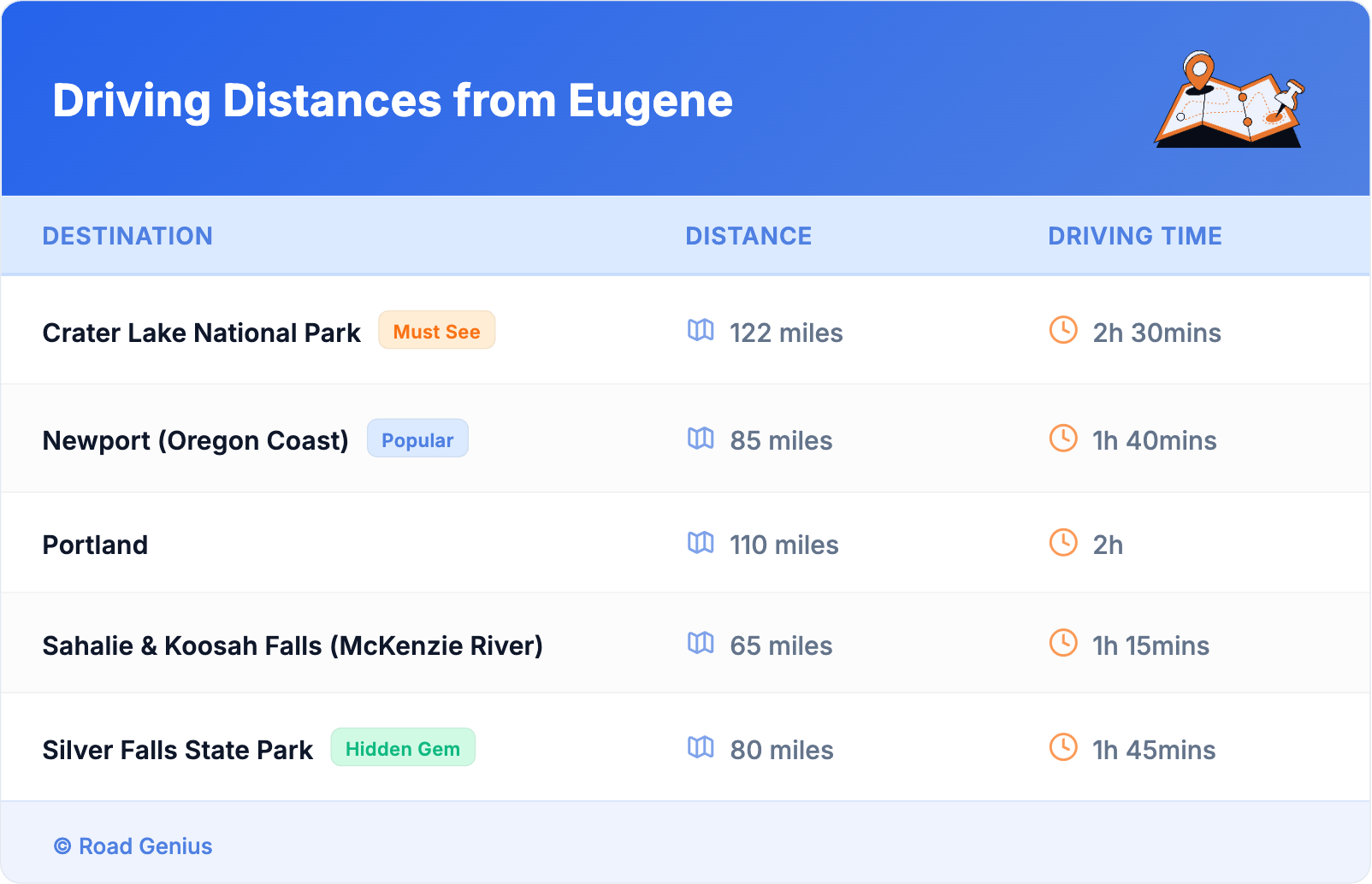Click map icon beside 80 miles
This screenshot has width=1372, height=884.
(701, 747)
